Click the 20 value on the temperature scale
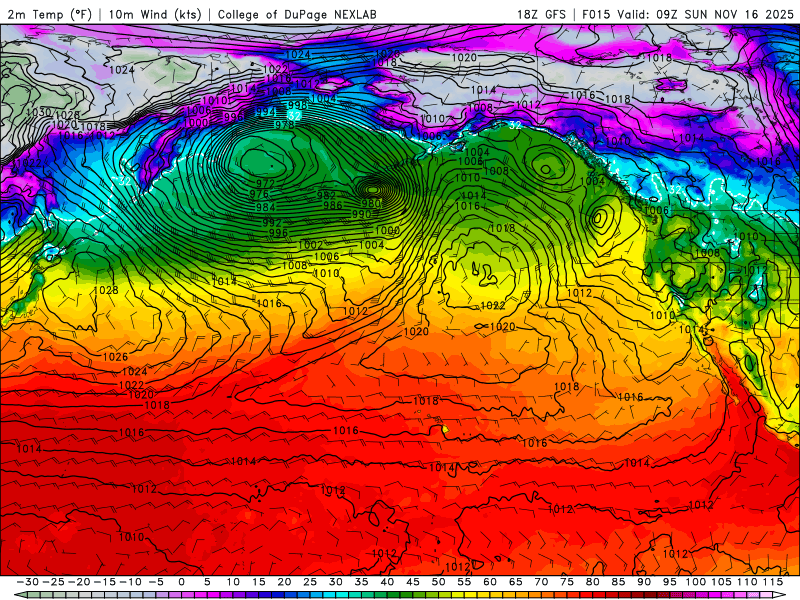Screen dimensions: 800x600 (284, 582)
